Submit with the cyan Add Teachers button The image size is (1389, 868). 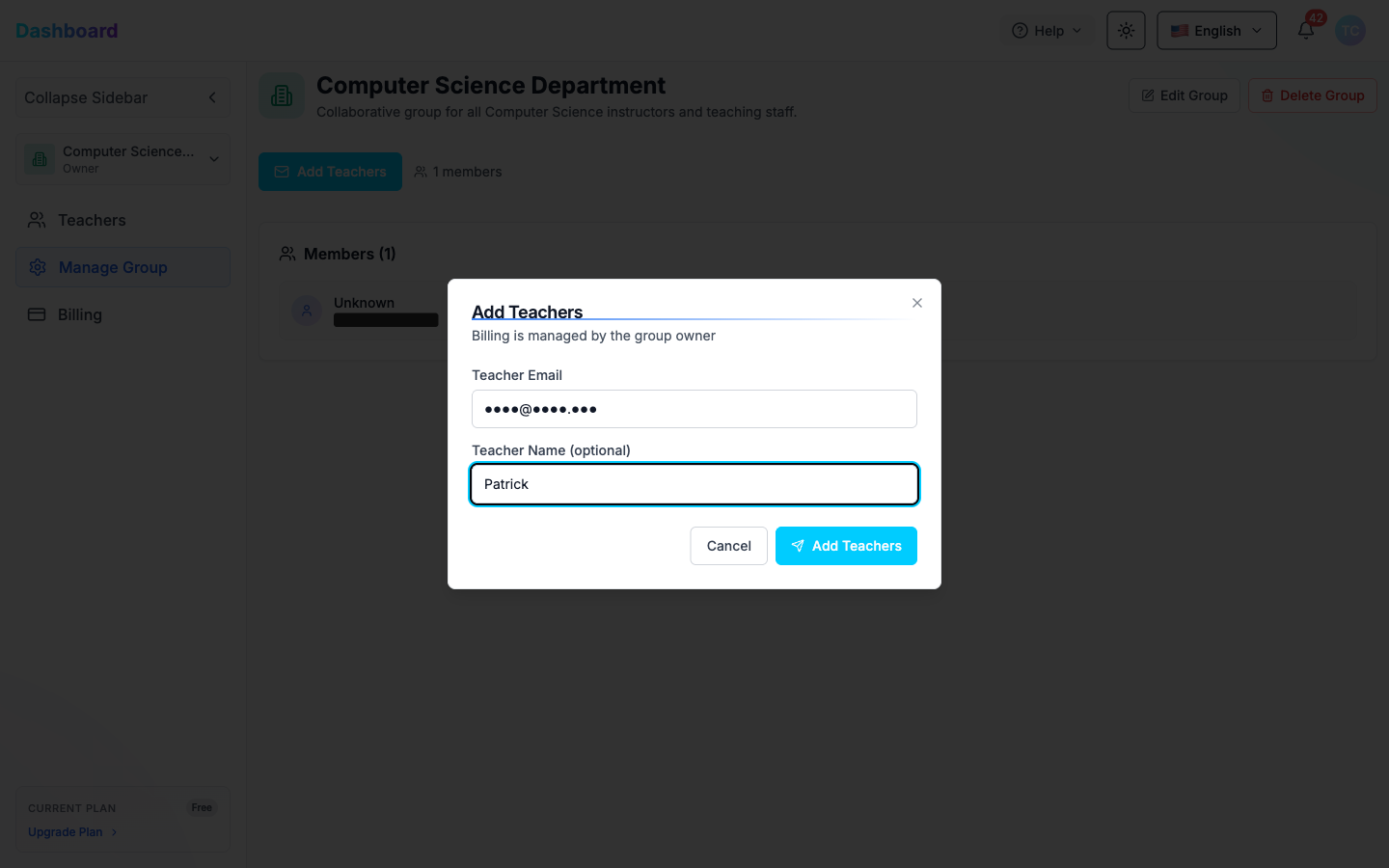(846, 546)
